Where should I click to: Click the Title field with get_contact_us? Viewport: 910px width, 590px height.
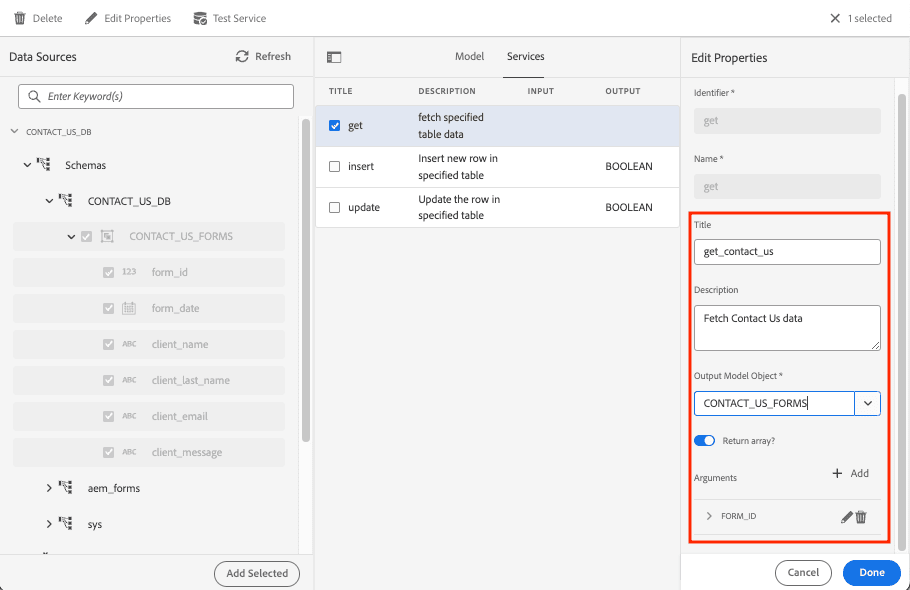[x=787, y=252]
